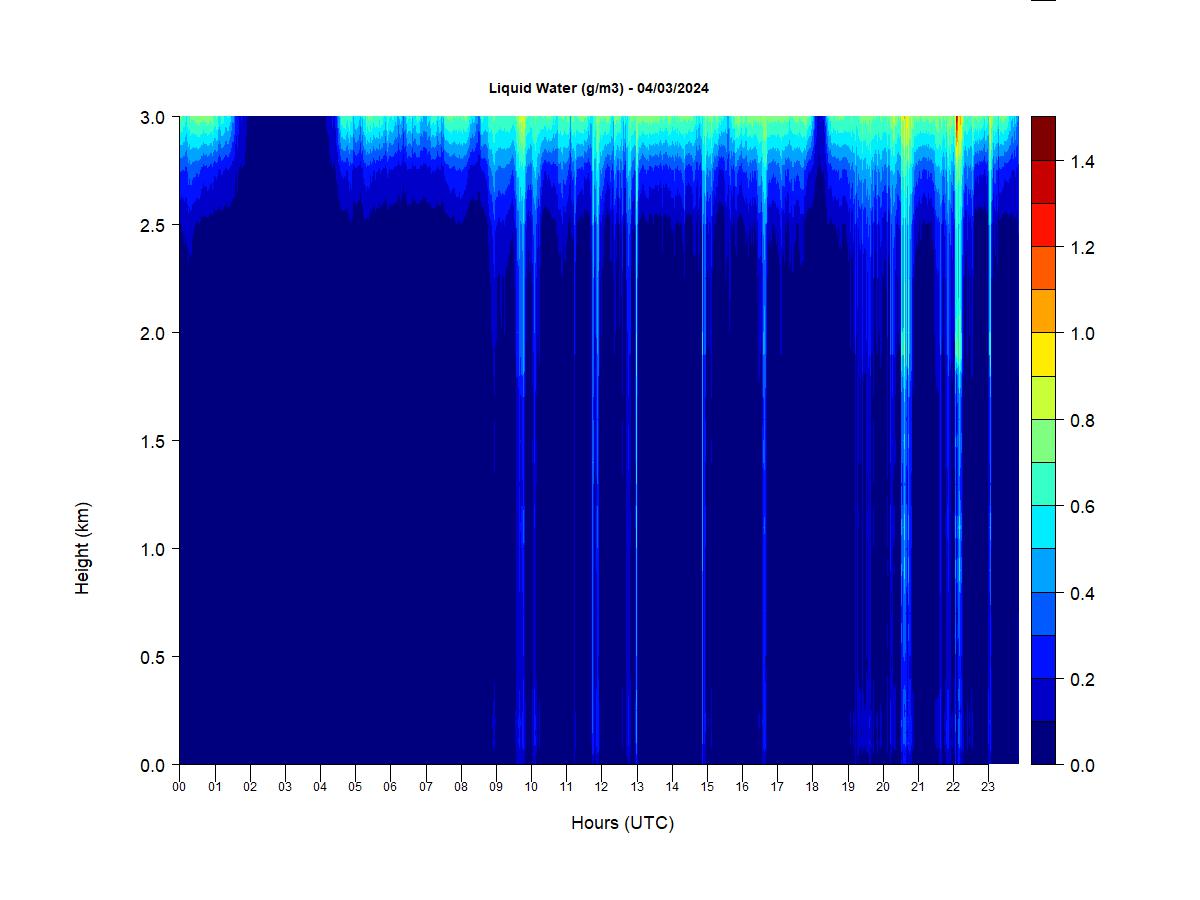
Task: Click hour label 16 on time axis
Action: point(742,787)
